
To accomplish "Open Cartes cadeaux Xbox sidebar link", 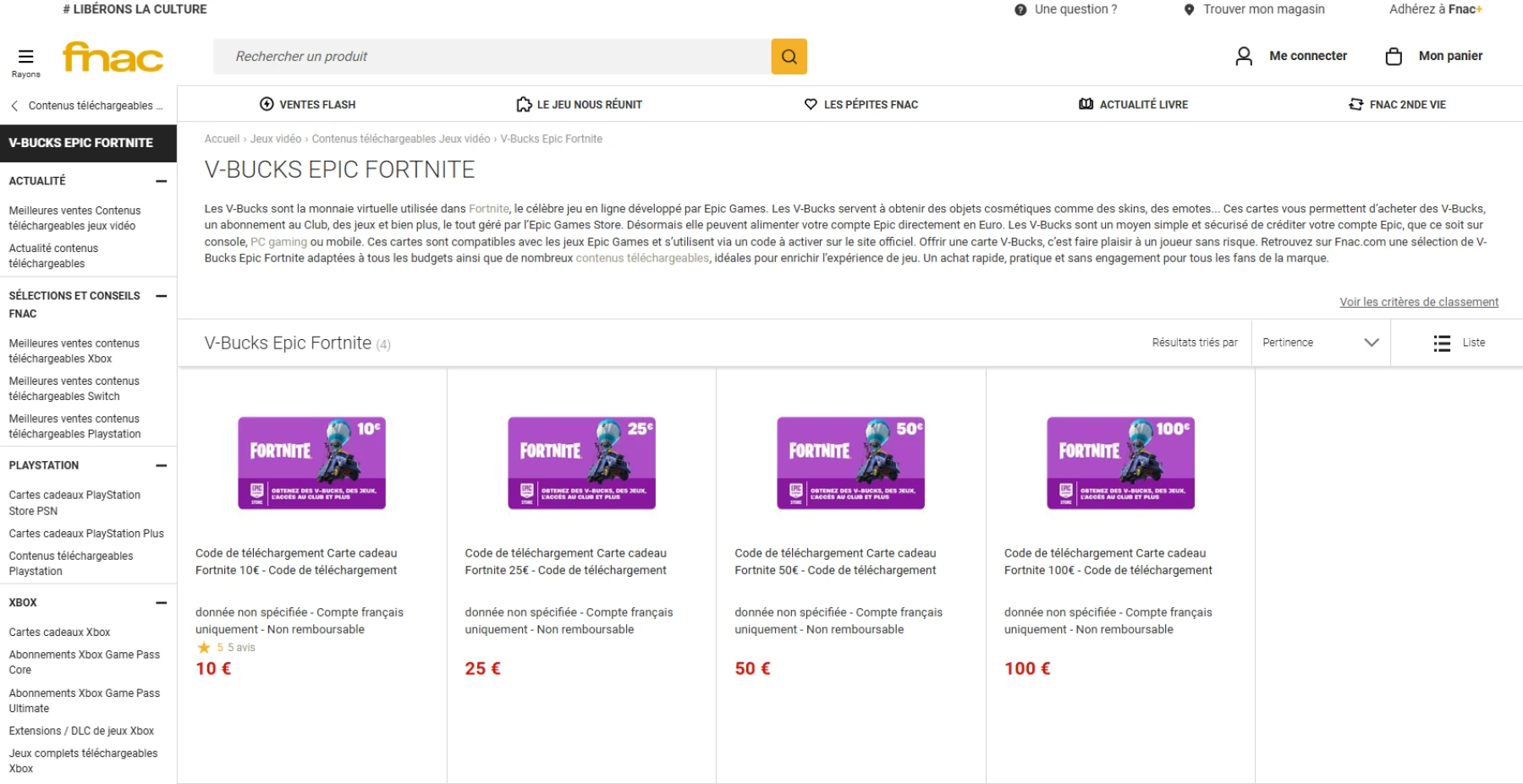I will click(x=59, y=632).
